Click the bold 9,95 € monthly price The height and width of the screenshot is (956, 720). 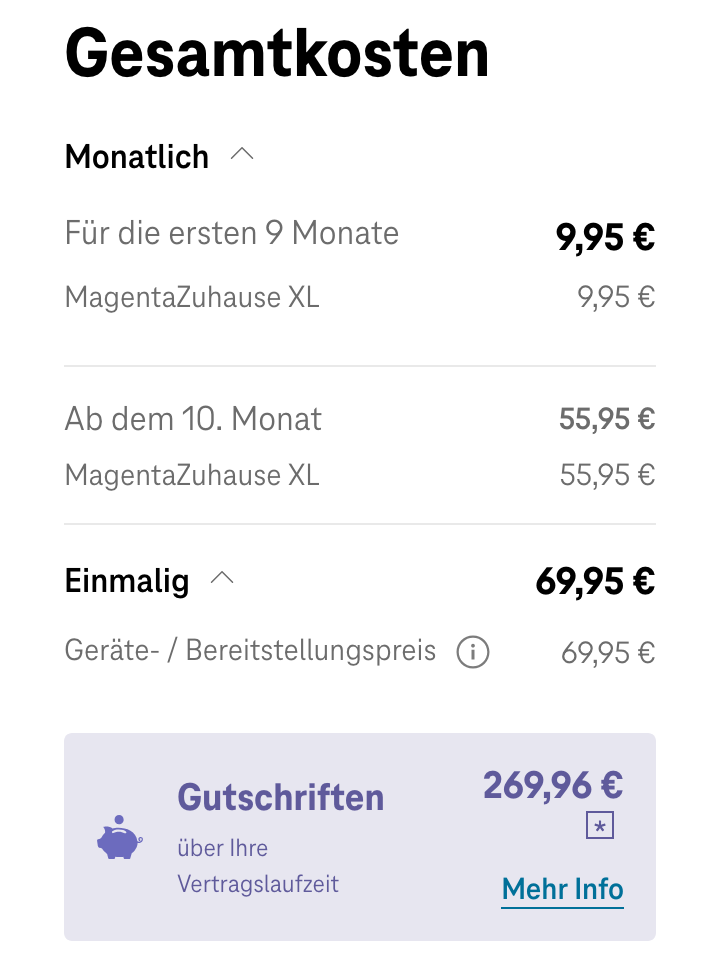coord(605,238)
